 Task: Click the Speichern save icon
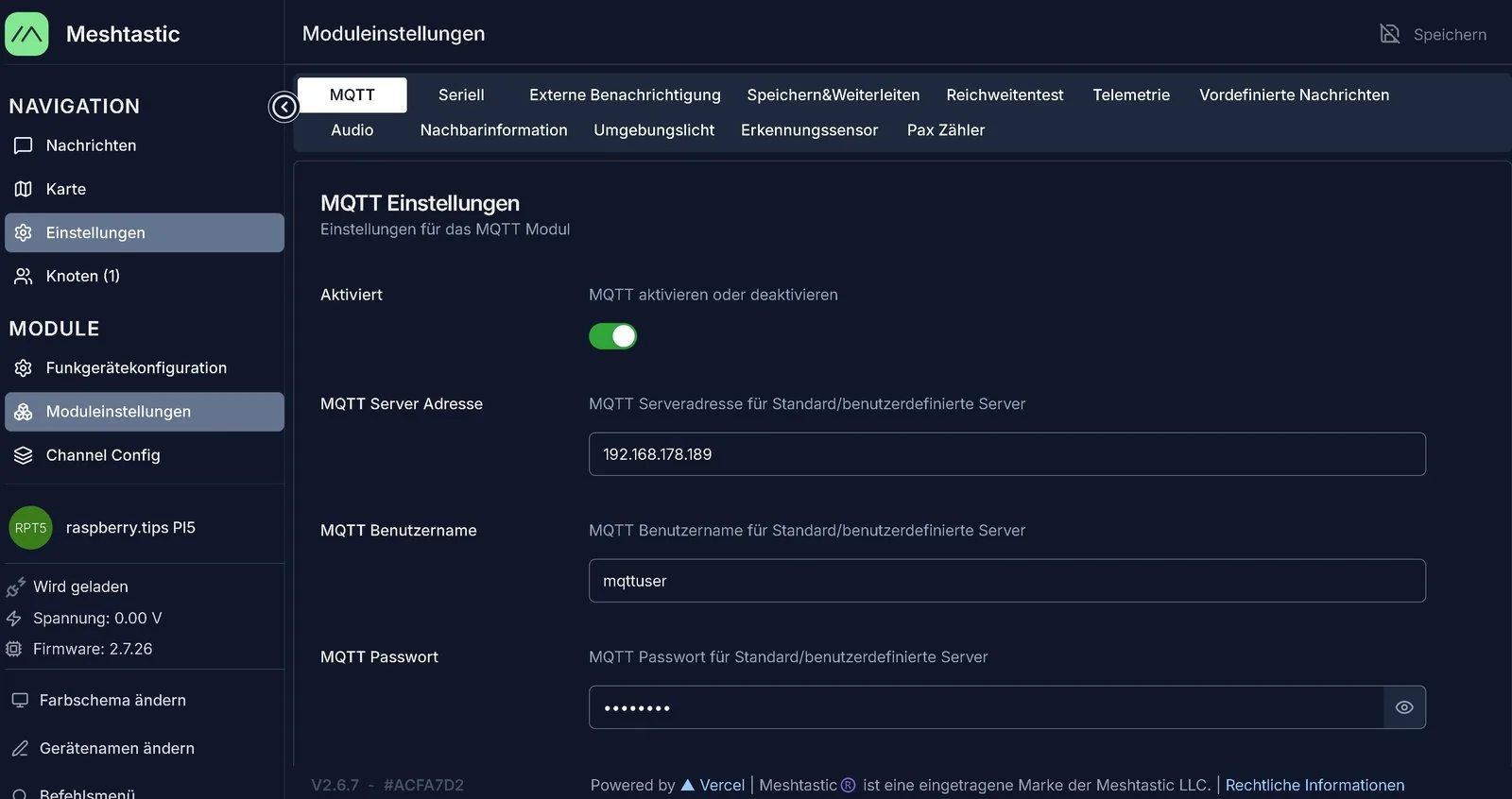pos(1389,34)
